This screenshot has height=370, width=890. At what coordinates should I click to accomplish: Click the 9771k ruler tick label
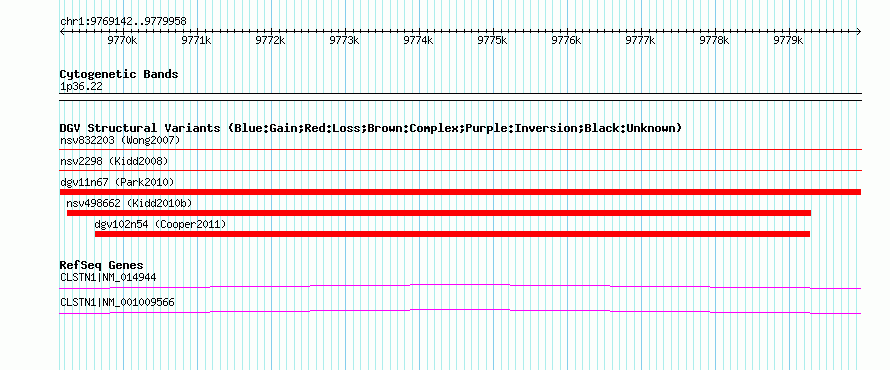tap(196, 40)
